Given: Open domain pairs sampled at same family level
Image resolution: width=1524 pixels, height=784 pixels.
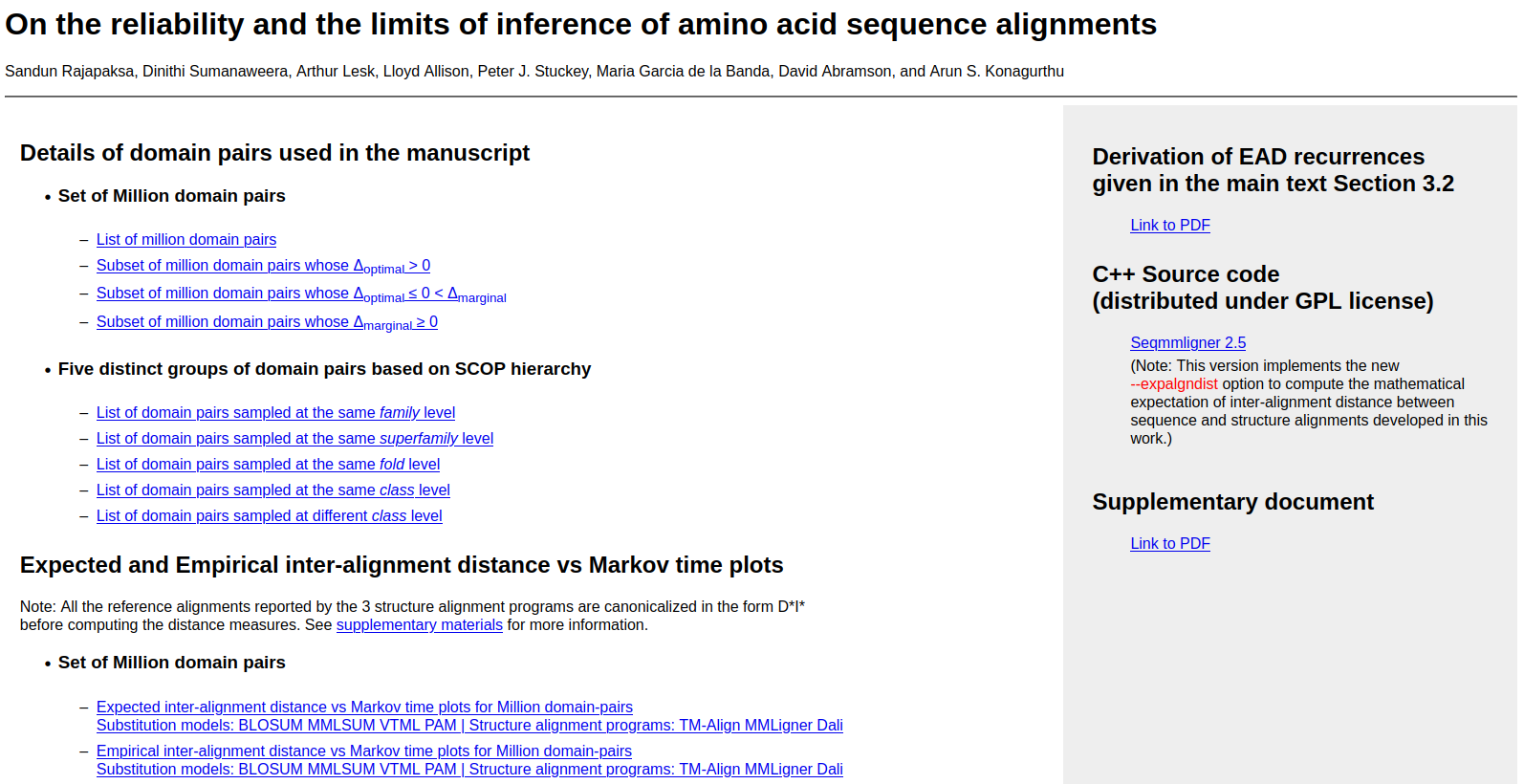Looking at the screenshot, I should (275, 412).
